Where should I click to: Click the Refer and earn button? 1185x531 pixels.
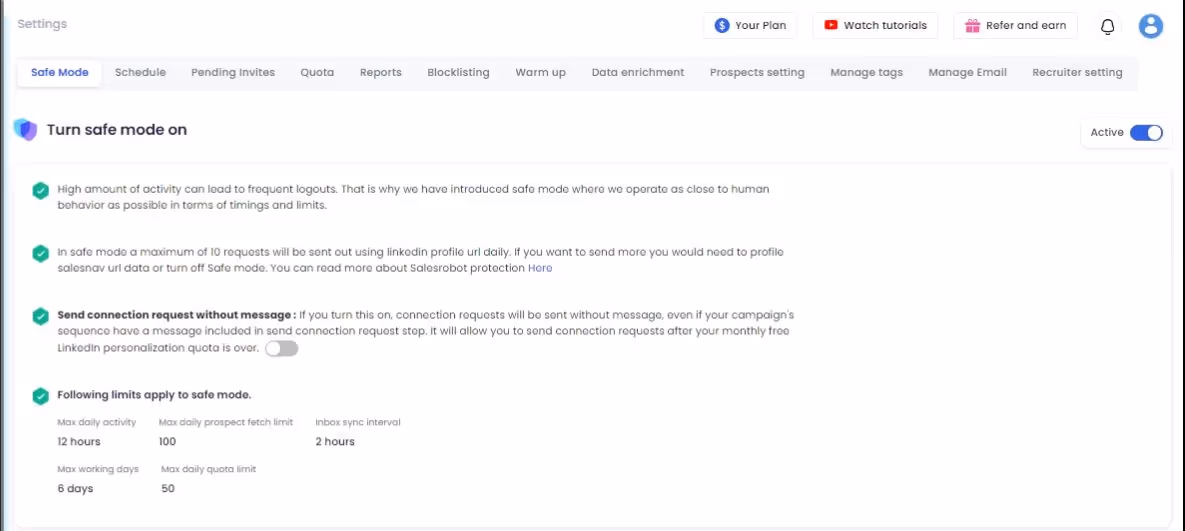(1016, 26)
